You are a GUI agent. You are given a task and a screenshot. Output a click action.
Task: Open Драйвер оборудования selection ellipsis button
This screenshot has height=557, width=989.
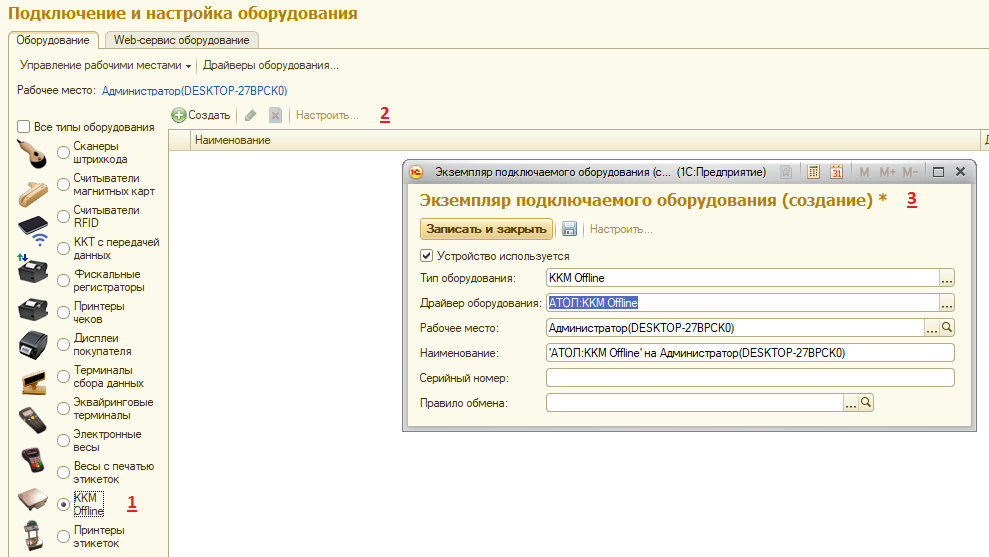[947, 303]
